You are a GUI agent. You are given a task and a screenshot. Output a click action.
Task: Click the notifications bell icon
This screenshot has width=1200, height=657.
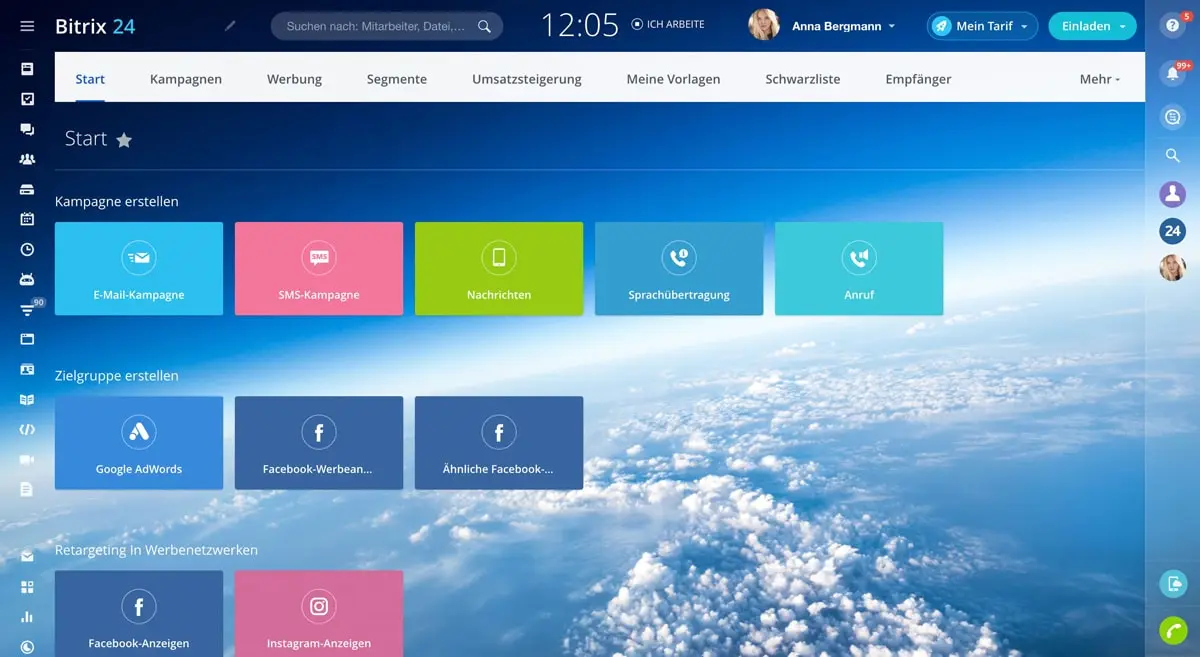tap(1172, 74)
